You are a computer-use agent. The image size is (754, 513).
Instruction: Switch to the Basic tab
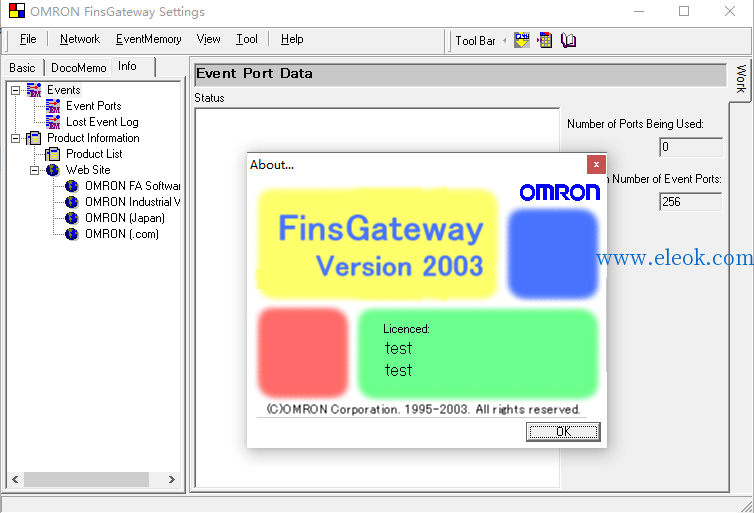tap(22, 68)
